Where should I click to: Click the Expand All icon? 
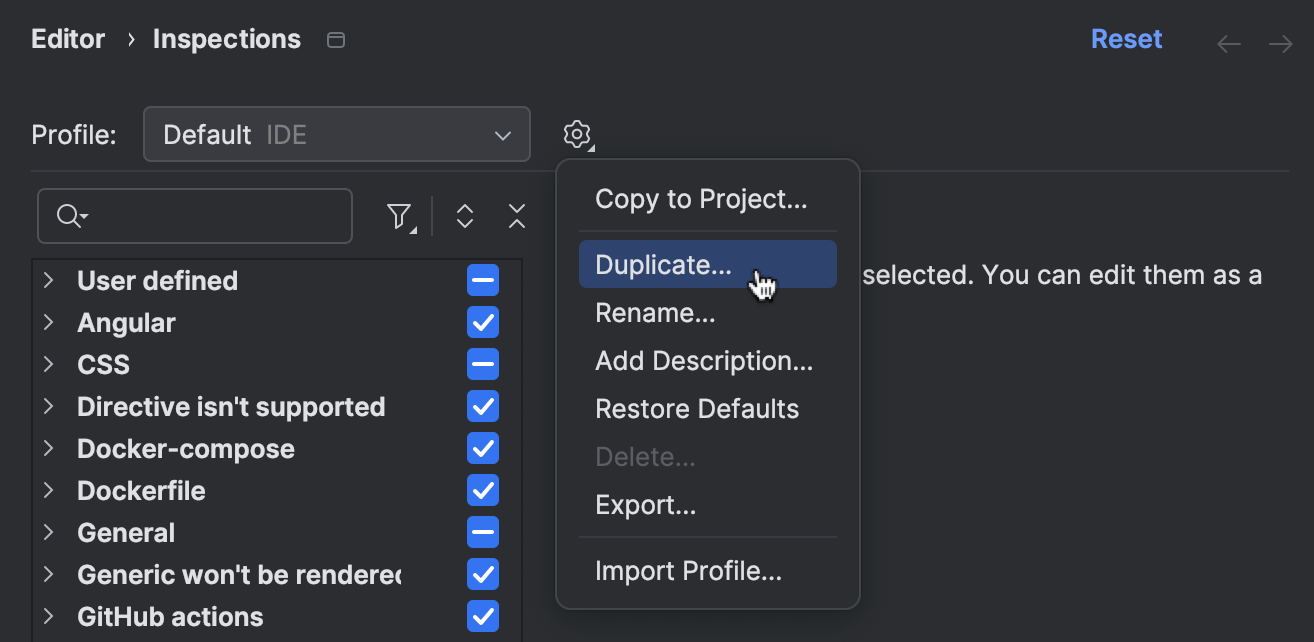[x=464, y=216]
